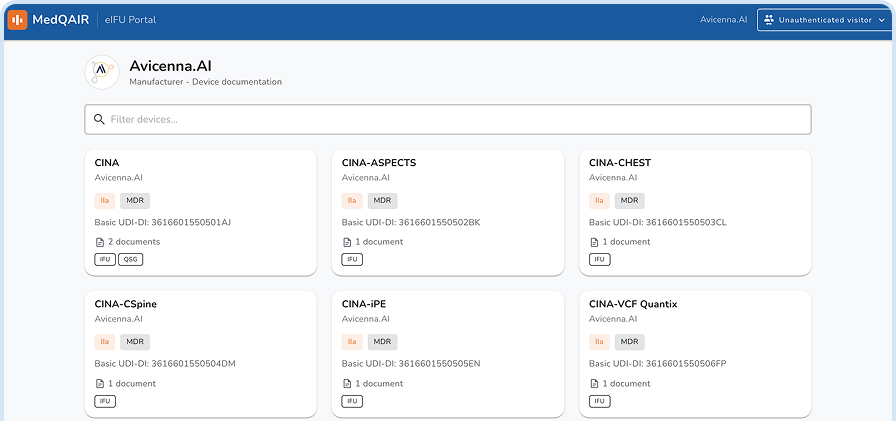Viewport: 896px width, 421px height.
Task: Click the MedQAIR brand name
Action: [x=61, y=20]
